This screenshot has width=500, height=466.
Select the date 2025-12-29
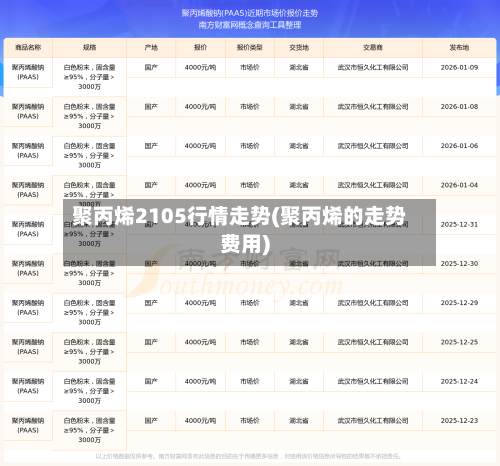tap(459, 303)
